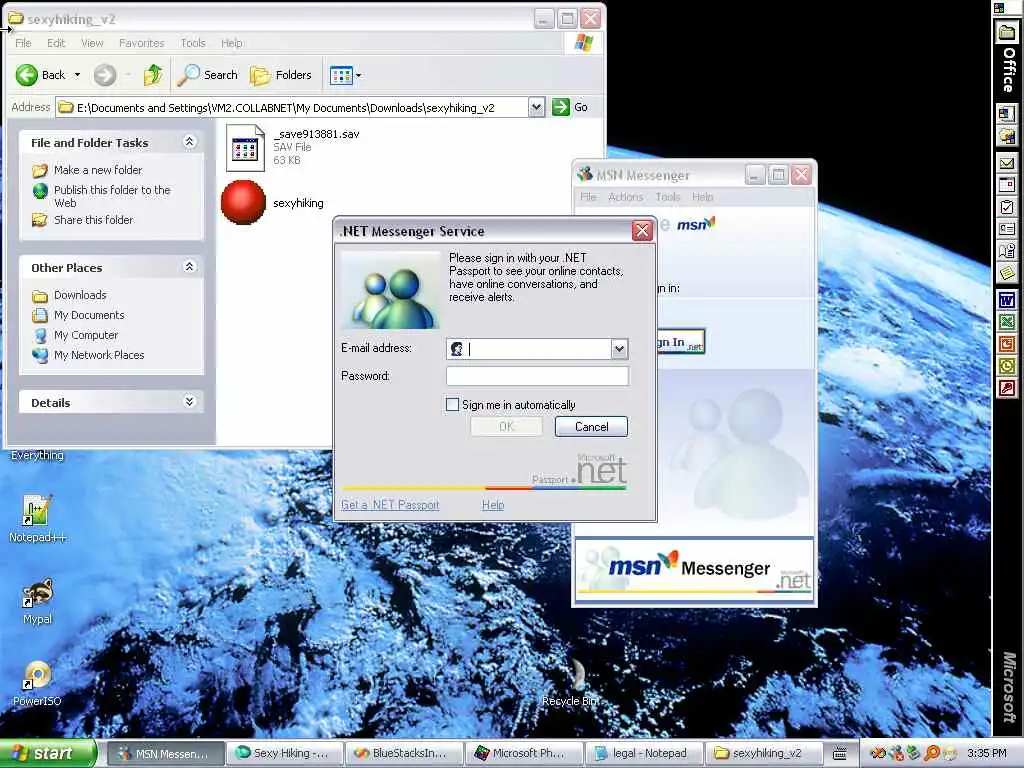The height and width of the screenshot is (768, 1024).
Task: Click New Note yellow sticky icon on Office bar
Action: click(x=1007, y=272)
